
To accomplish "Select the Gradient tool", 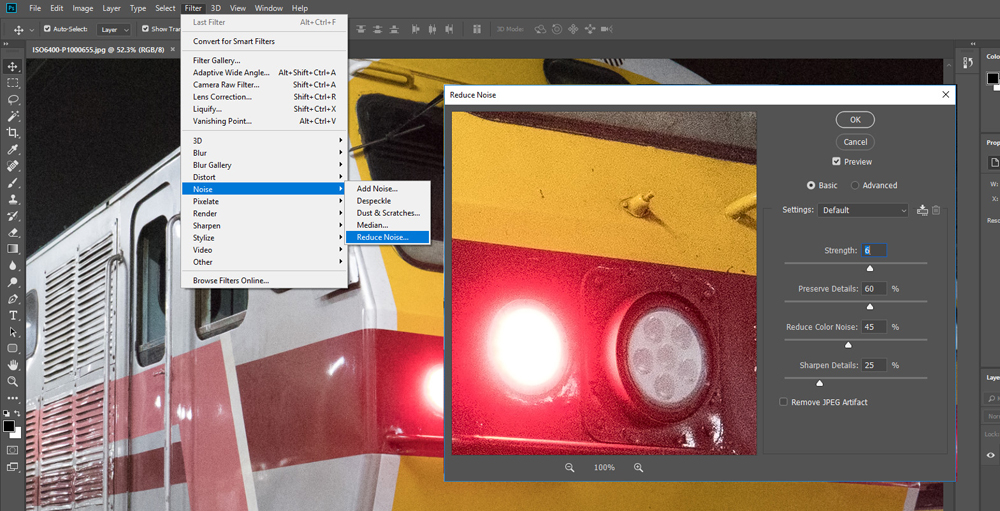I will (12, 249).
